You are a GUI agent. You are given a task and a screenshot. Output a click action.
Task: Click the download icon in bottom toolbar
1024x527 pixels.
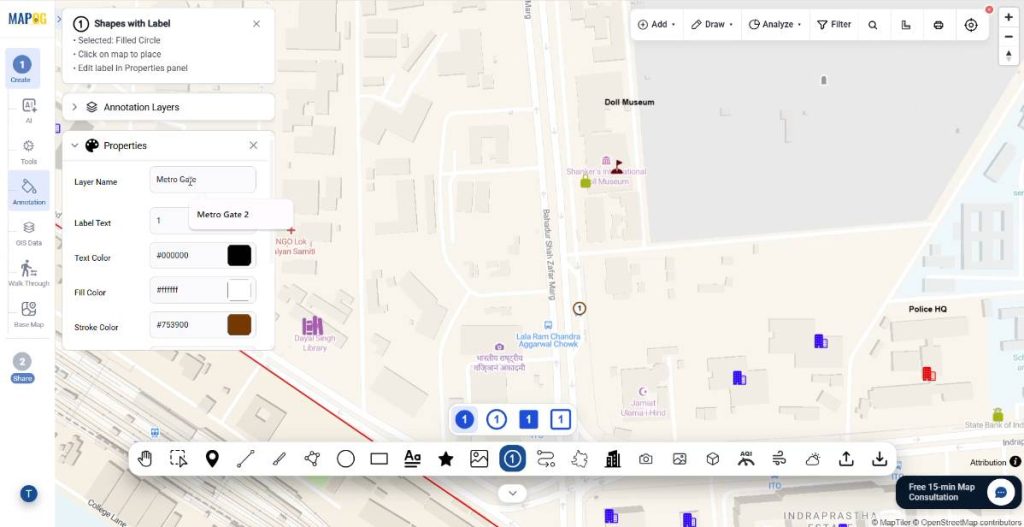880,459
